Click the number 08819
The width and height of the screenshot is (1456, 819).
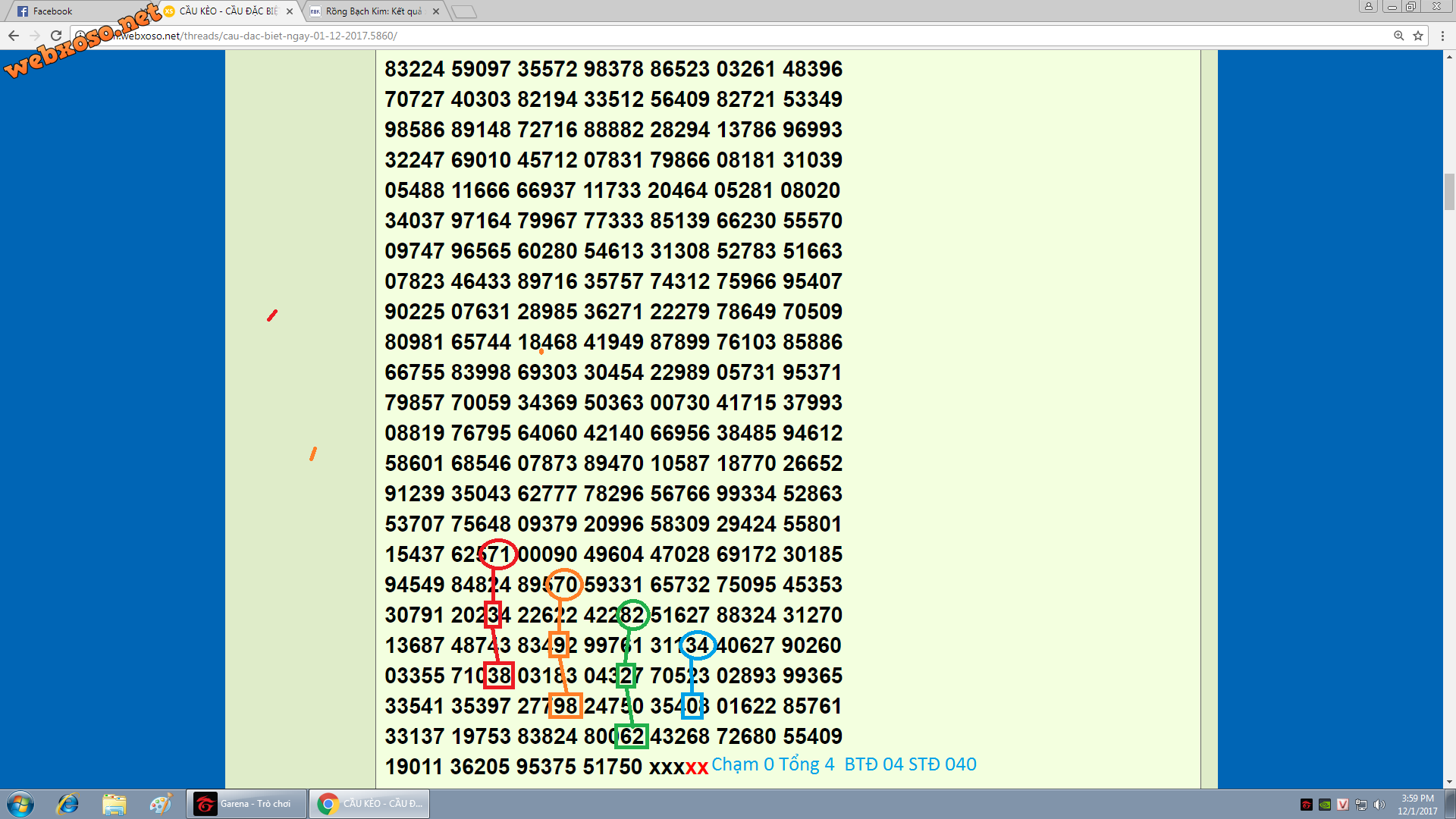pyautogui.click(x=415, y=433)
